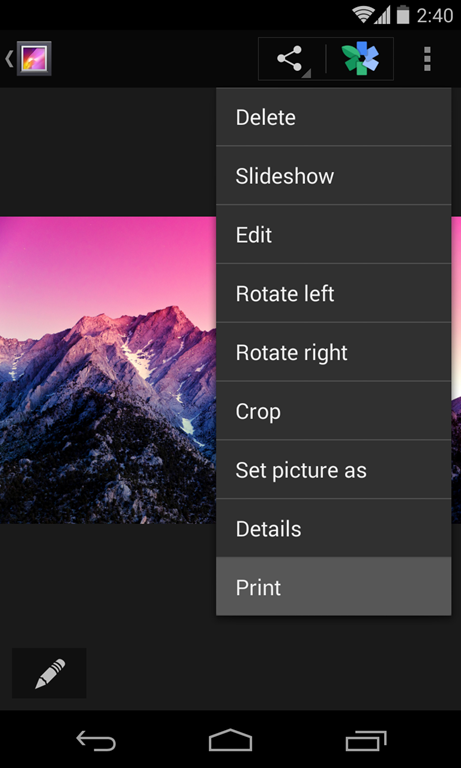Choose Edit in the overflow menu

coord(334,235)
